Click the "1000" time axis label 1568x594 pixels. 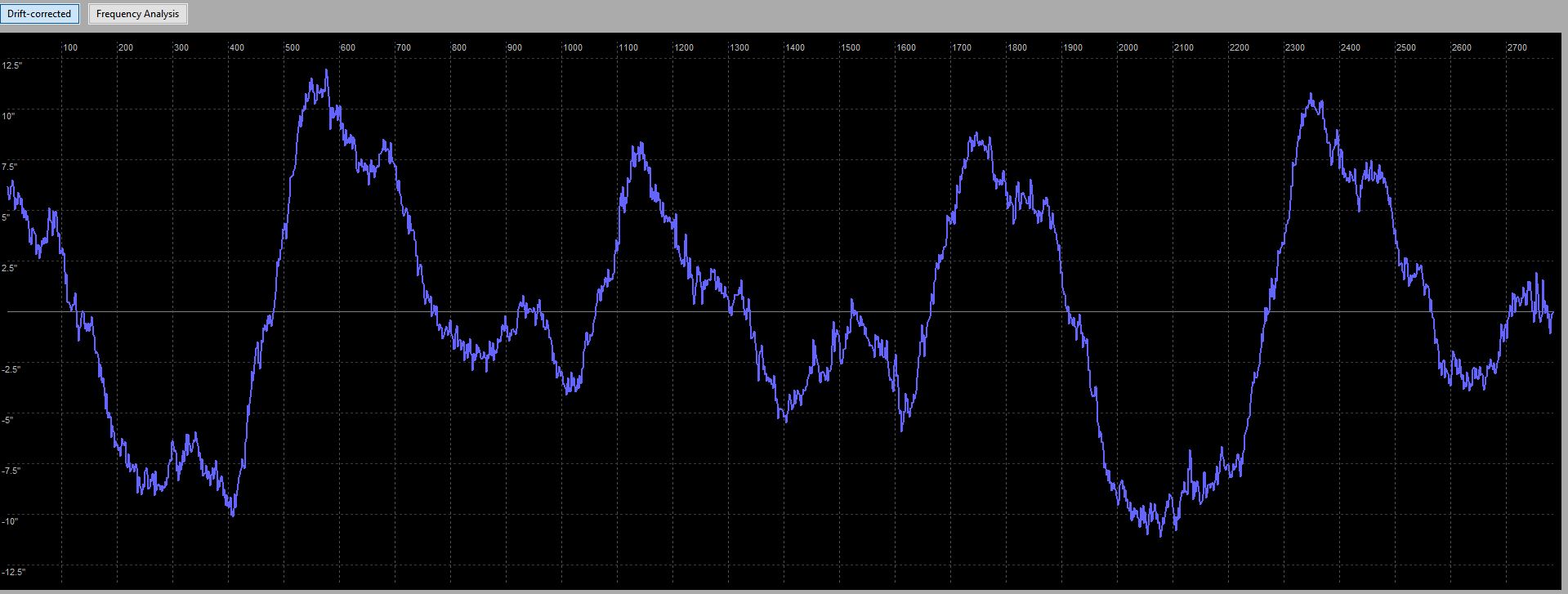pos(573,47)
